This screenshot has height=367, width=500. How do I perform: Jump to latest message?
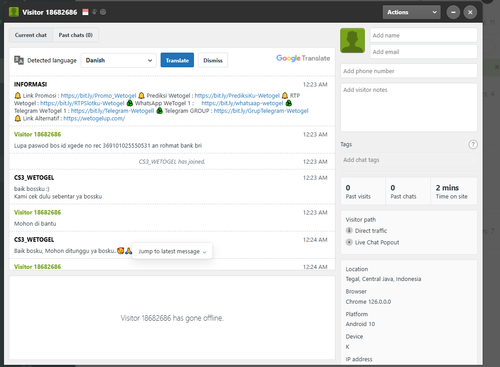172,251
